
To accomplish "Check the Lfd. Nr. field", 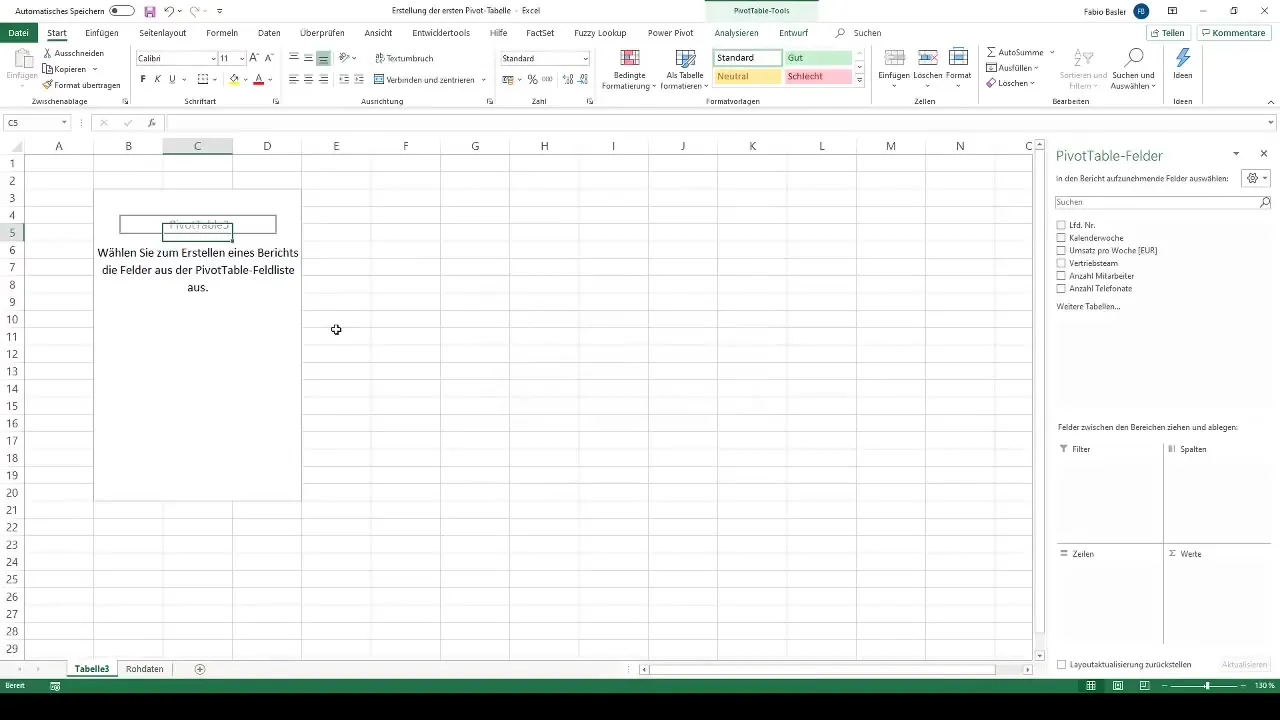I will (x=1061, y=225).
